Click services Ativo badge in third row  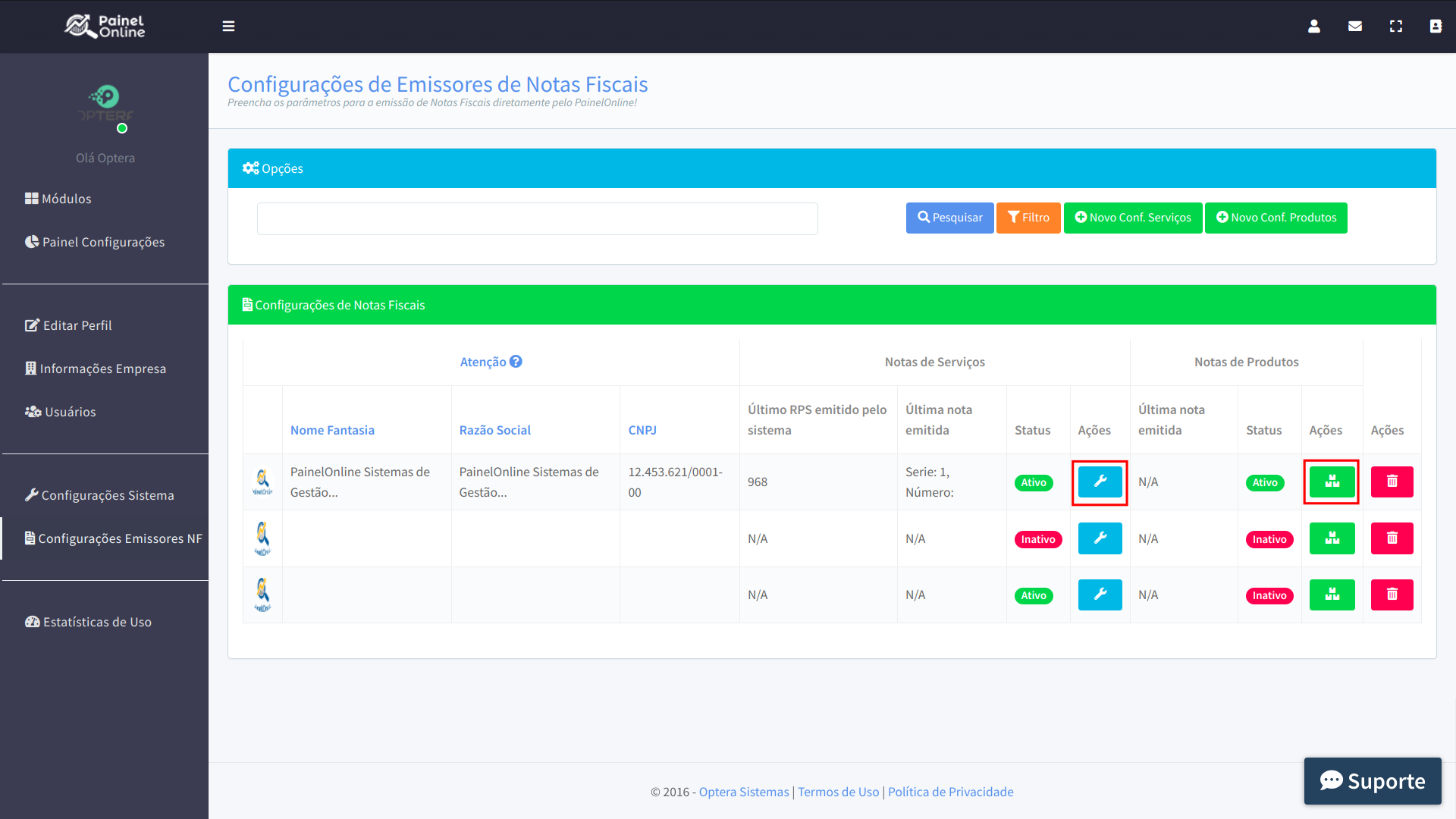1034,595
